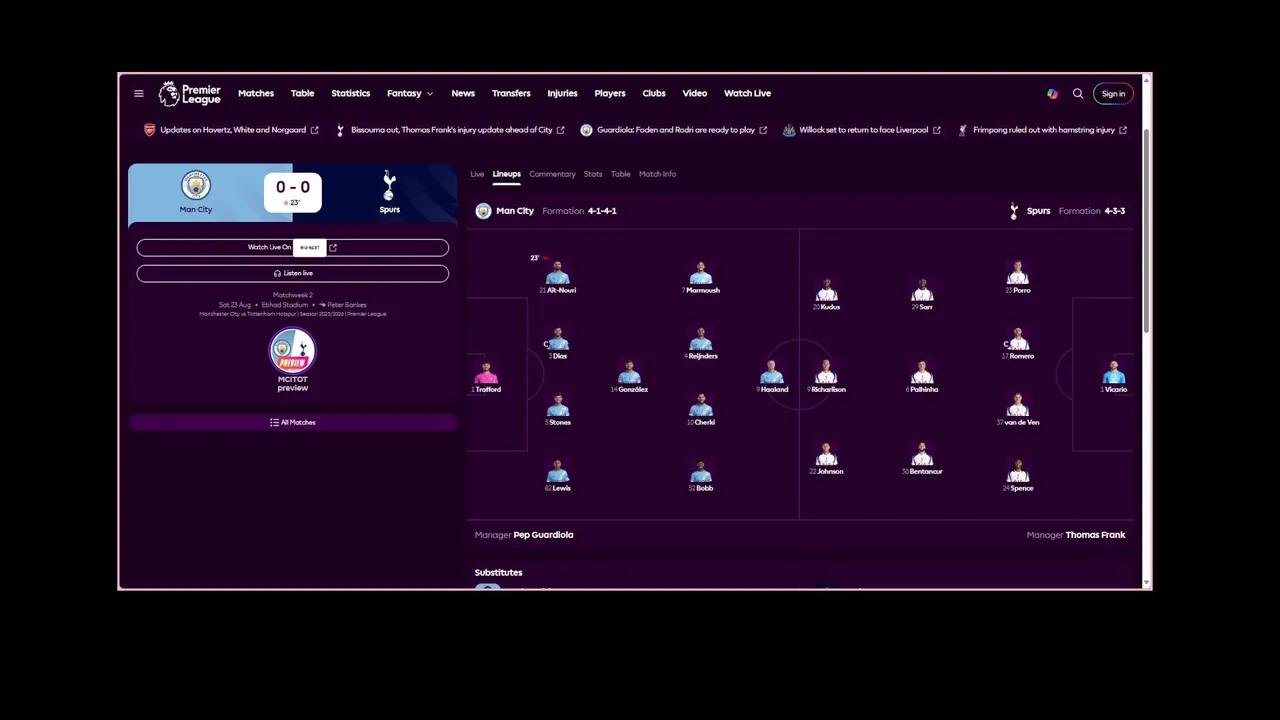Switch to the Match Info tab

(657, 174)
